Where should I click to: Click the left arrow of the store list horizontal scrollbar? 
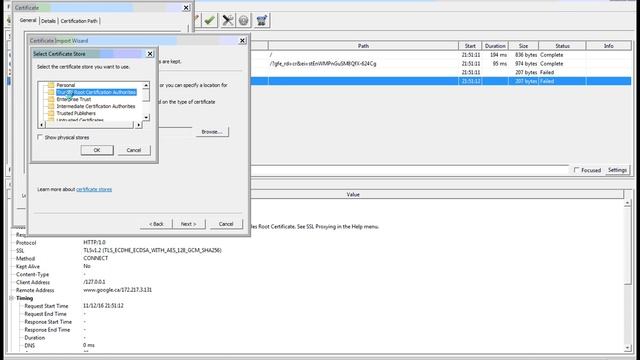click(x=42, y=125)
